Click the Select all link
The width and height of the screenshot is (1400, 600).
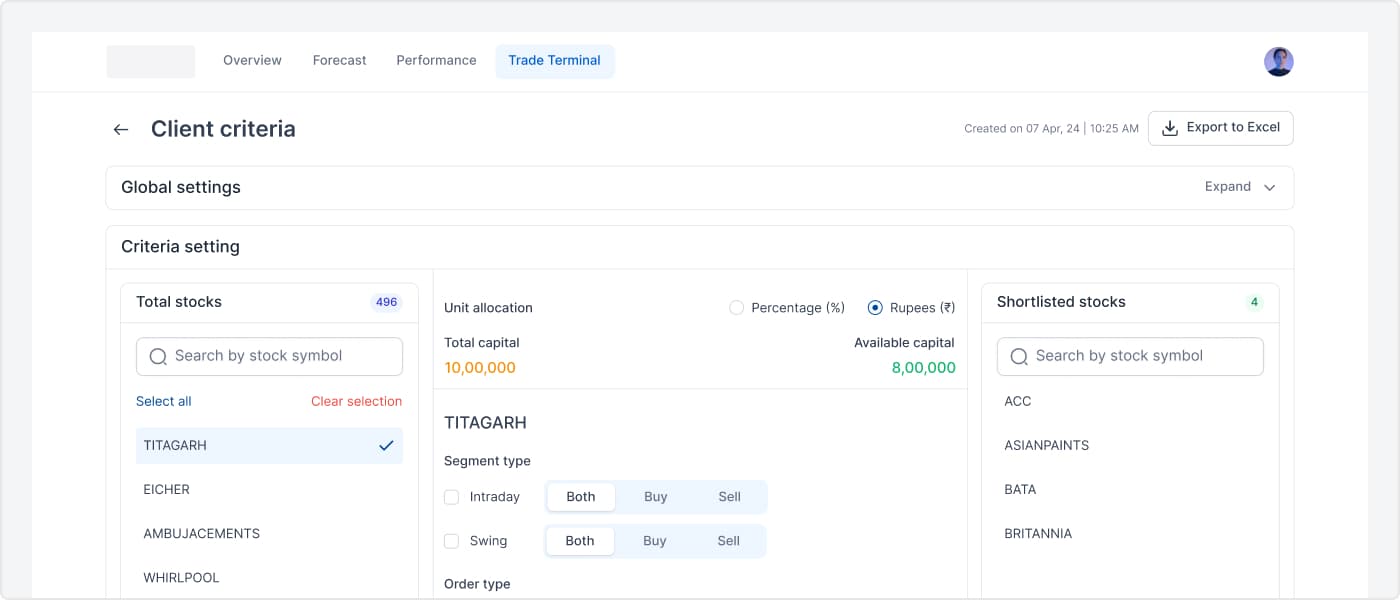(163, 402)
